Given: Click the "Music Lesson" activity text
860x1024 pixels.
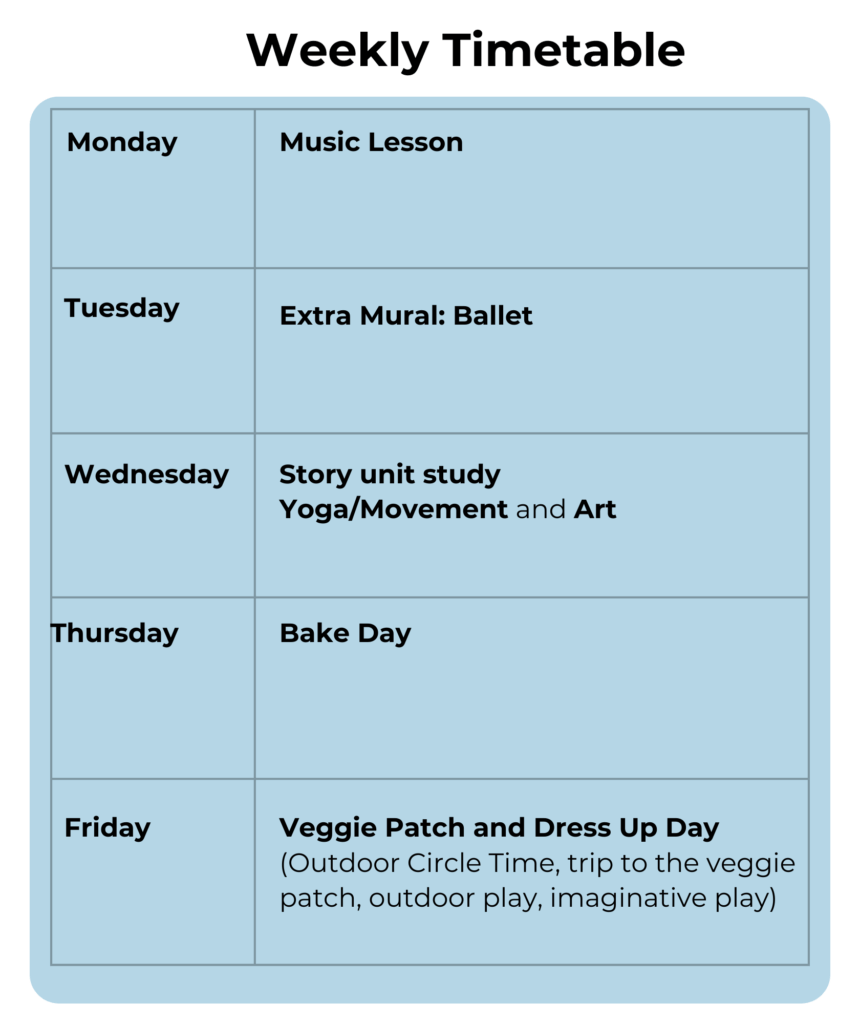Looking at the screenshot, I should click(x=371, y=142).
